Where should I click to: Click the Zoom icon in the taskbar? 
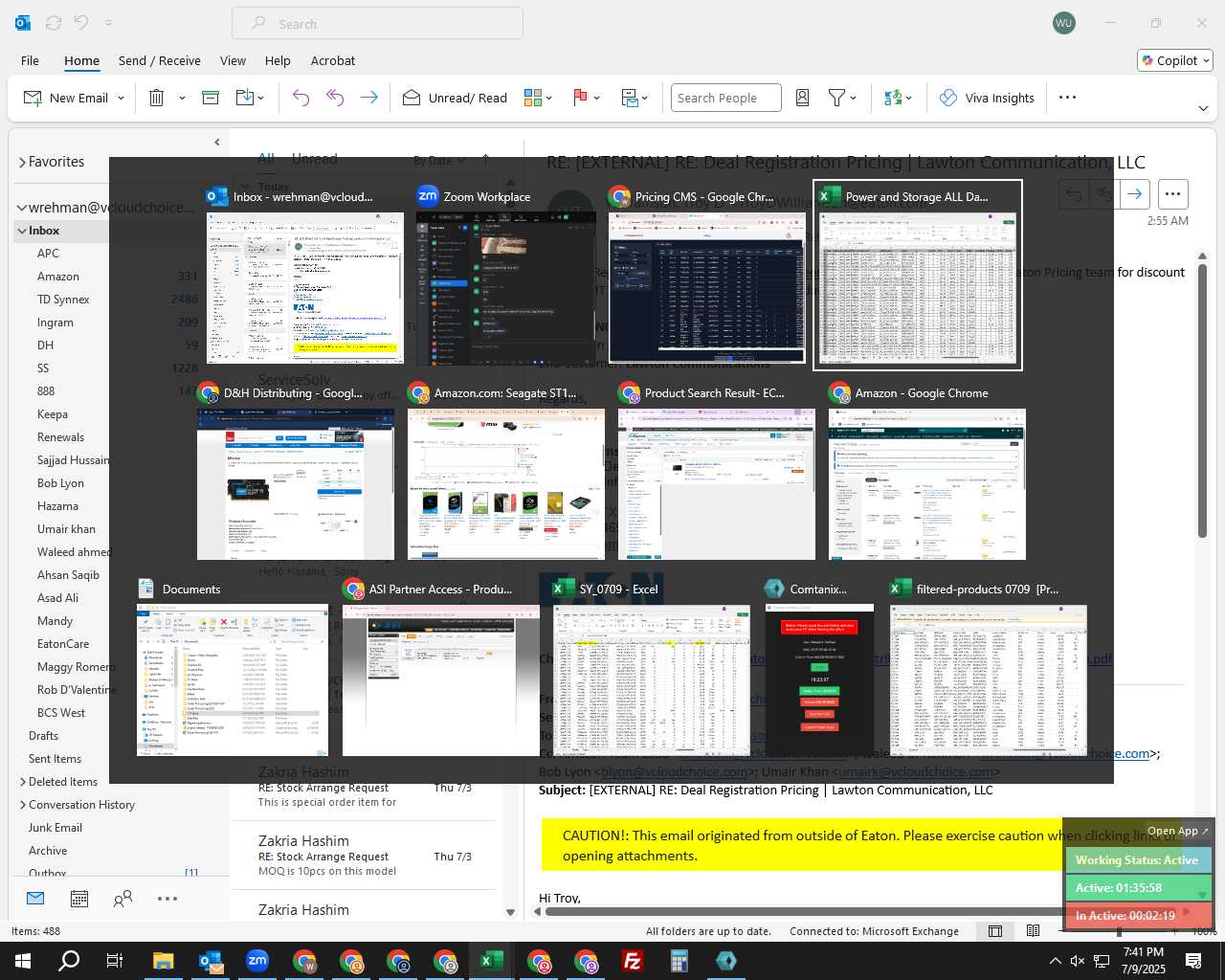click(x=257, y=961)
